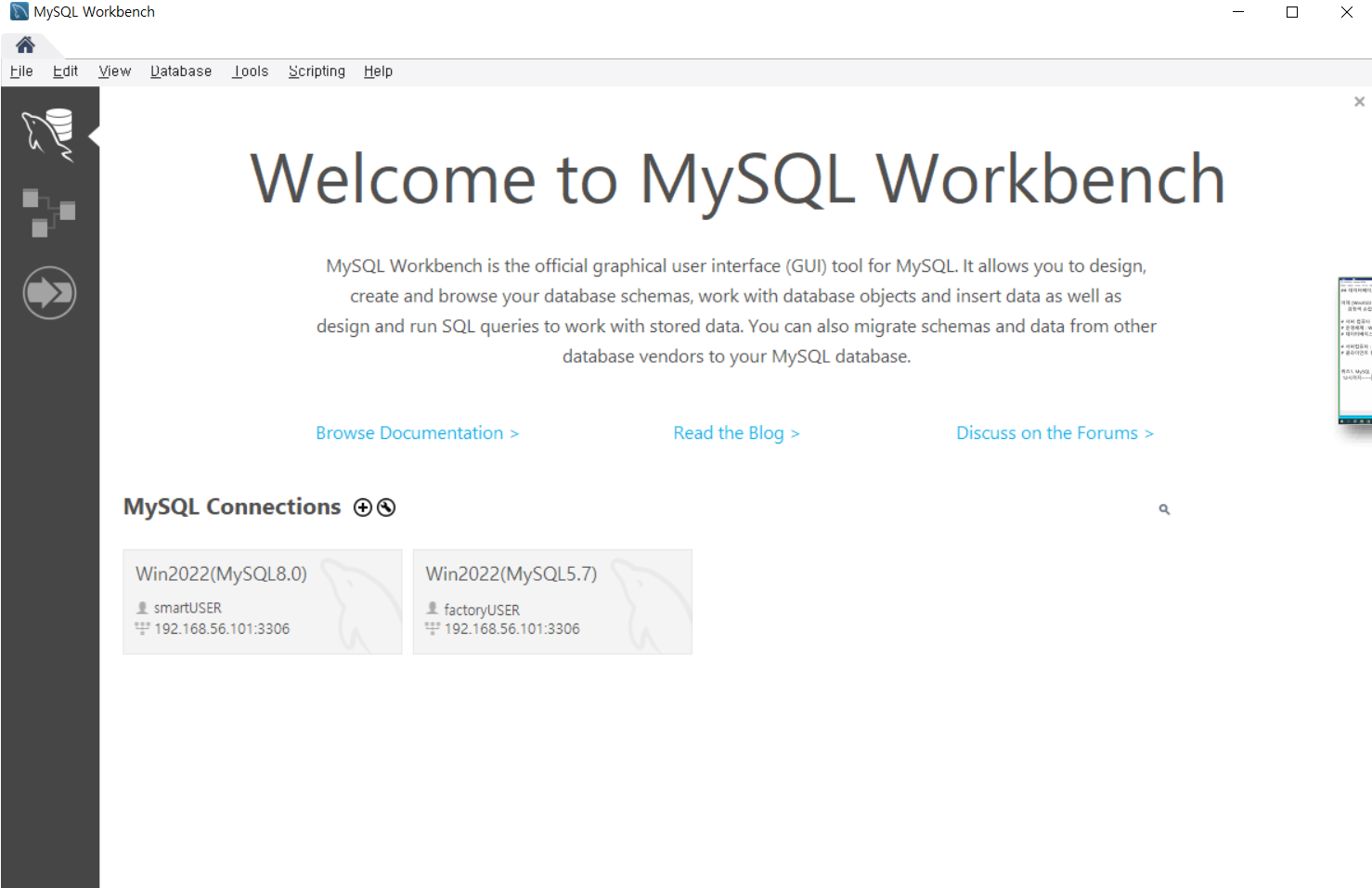Click the partially visible window thumbnail at right
This screenshot has height=888, width=1372.
click(x=1355, y=351)
